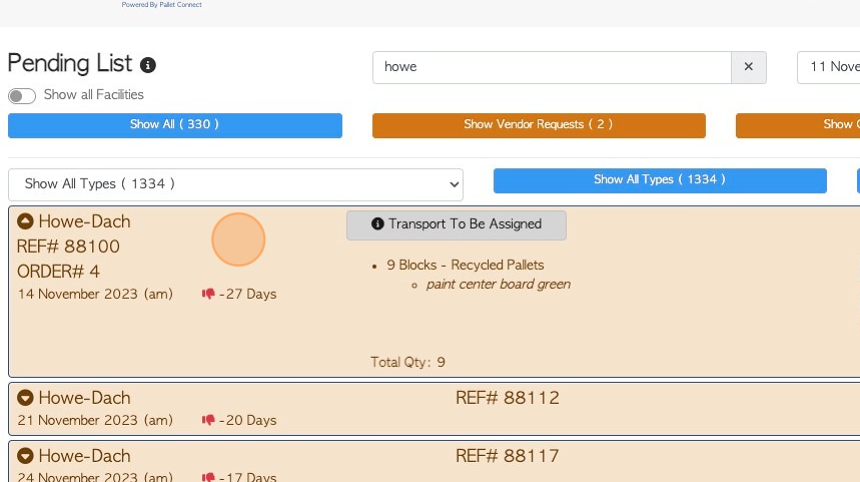Click the thumbs-down icon beside -27 Days

[x=208, y=294]
